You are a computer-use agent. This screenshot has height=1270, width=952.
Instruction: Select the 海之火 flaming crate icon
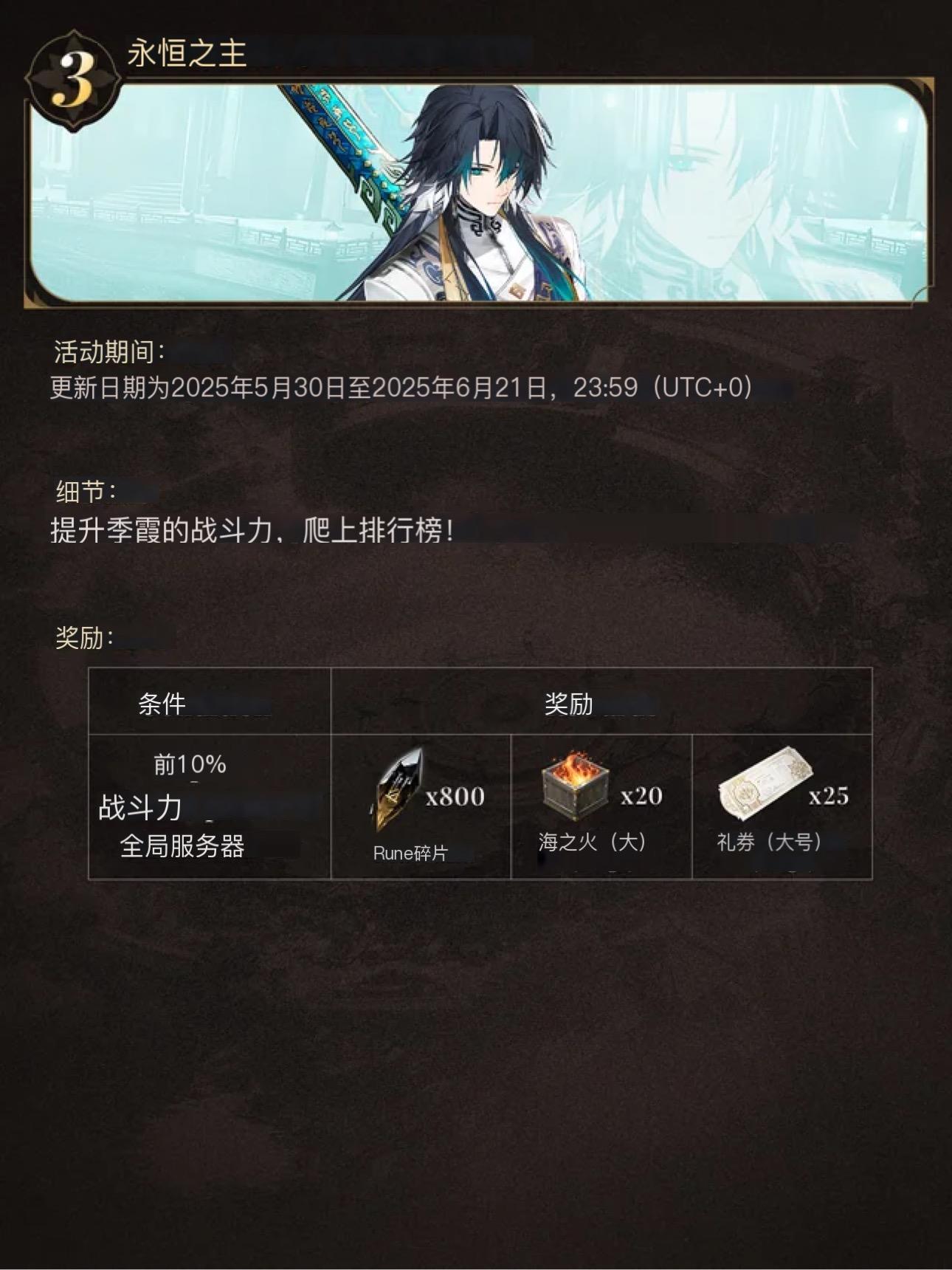(575, 786)
